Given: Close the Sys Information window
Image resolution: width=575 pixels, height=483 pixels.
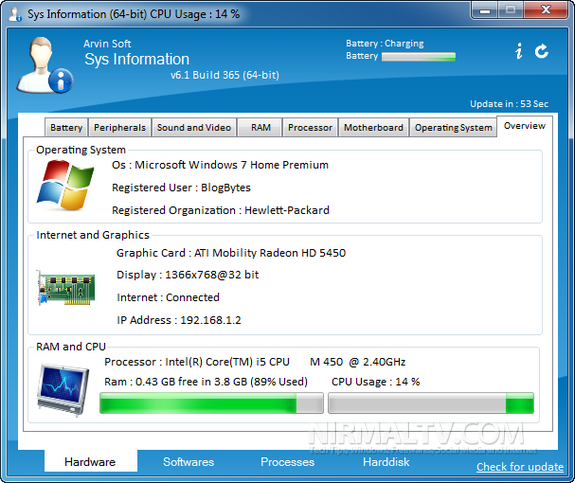Looking at the screenshot, I should point(546,10).
